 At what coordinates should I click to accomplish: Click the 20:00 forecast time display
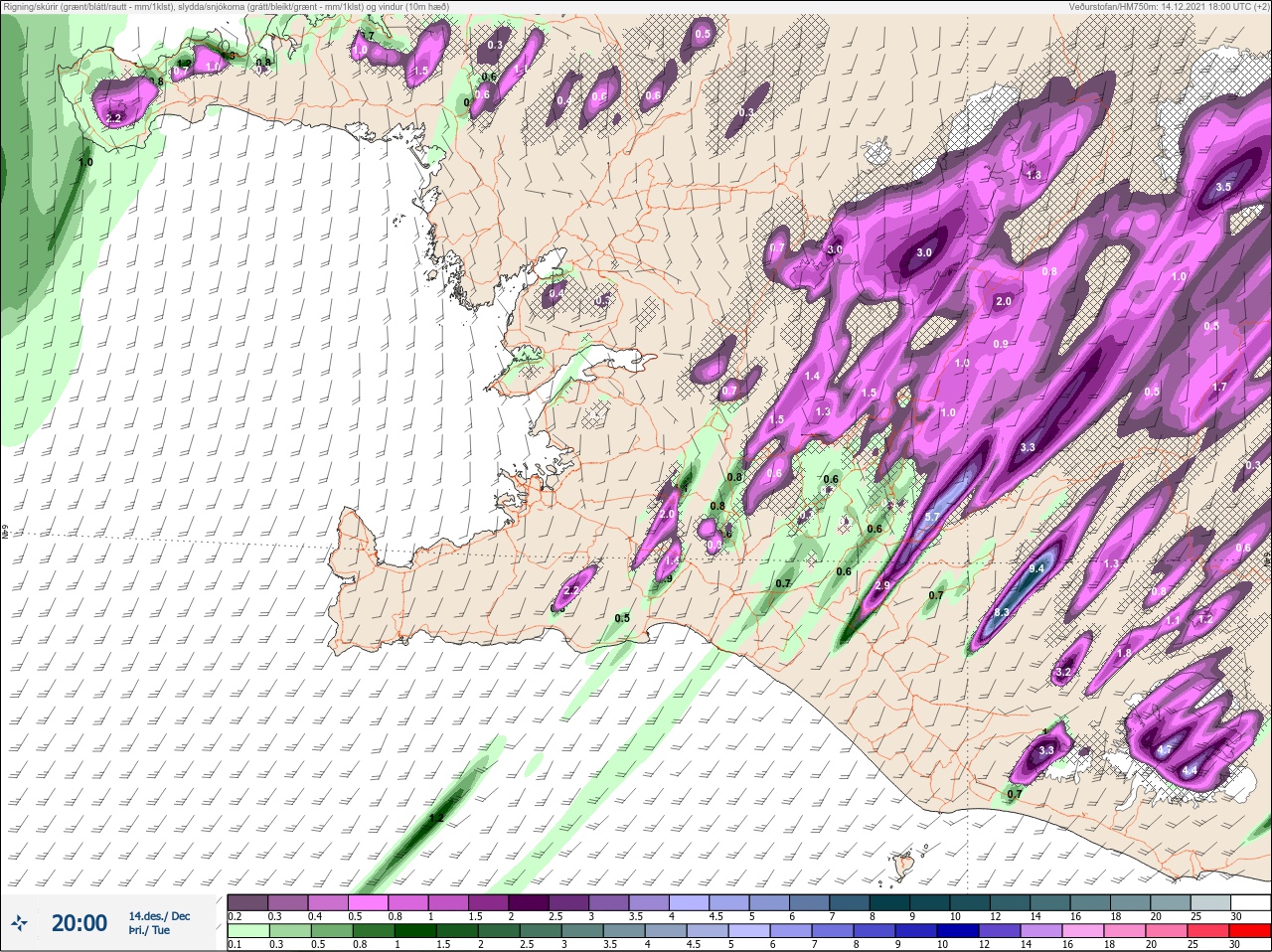coord(79,923)
